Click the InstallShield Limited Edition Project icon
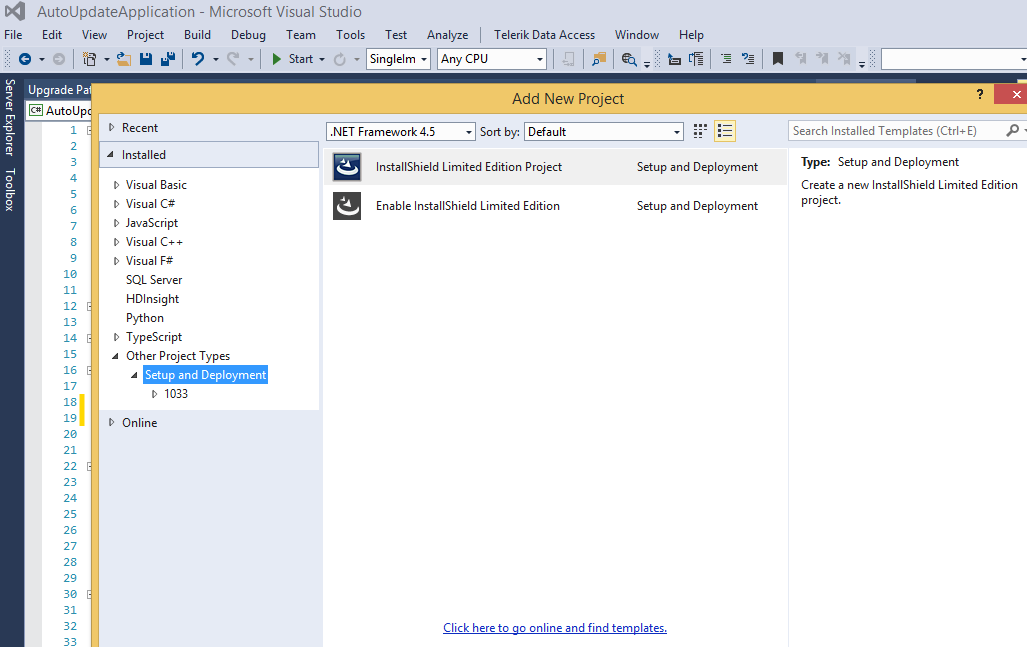This screenshot has height=647, width=1027. pos(346,167)
